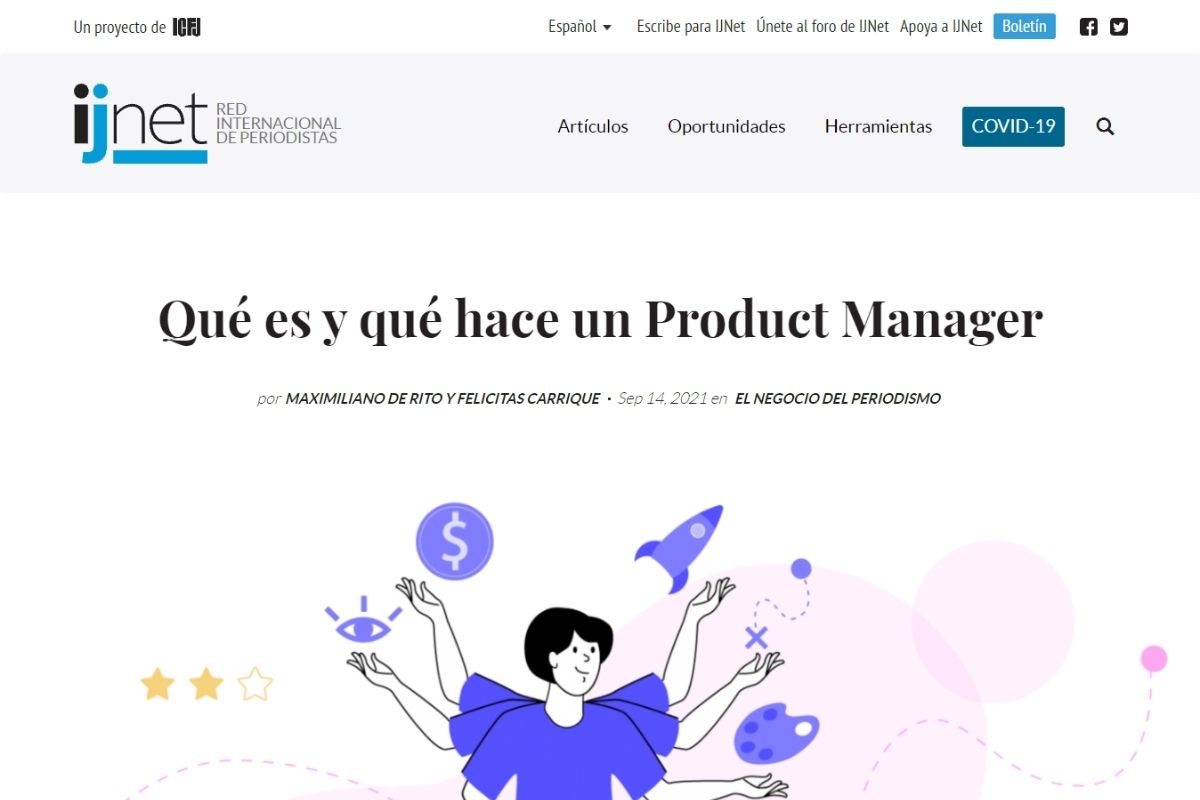The height and width of the screenshot is (800, 1200).
Task: Click the rocket illustration in the article image
Action: 680,548
